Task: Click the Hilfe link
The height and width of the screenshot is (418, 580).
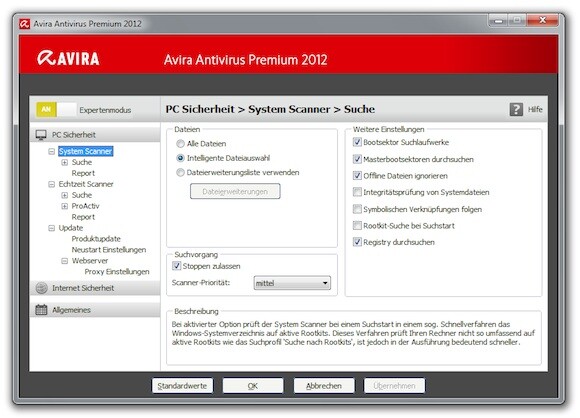Action: 535,109
